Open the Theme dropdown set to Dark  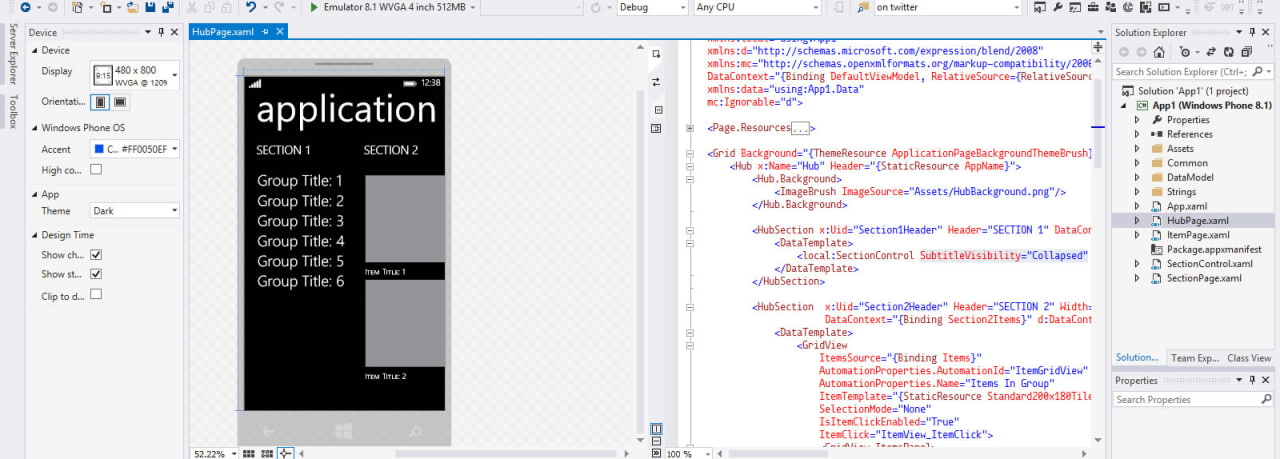pyautogui.click(x=134, y=211)
